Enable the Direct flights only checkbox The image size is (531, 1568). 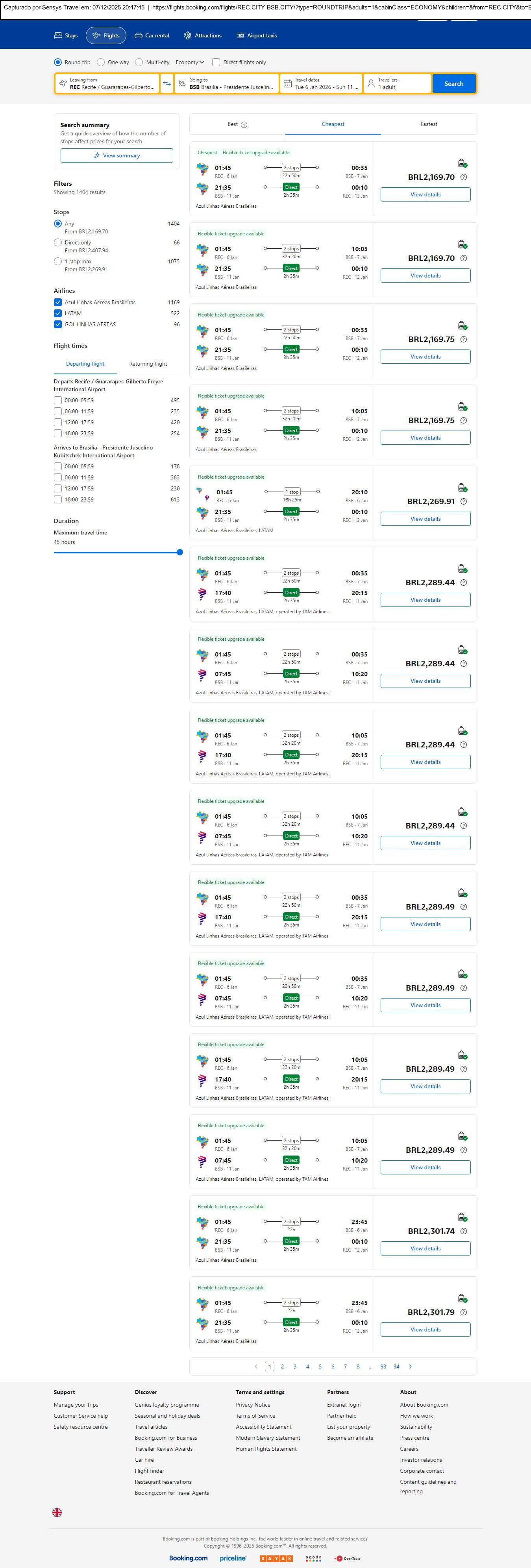pos(216,62)
